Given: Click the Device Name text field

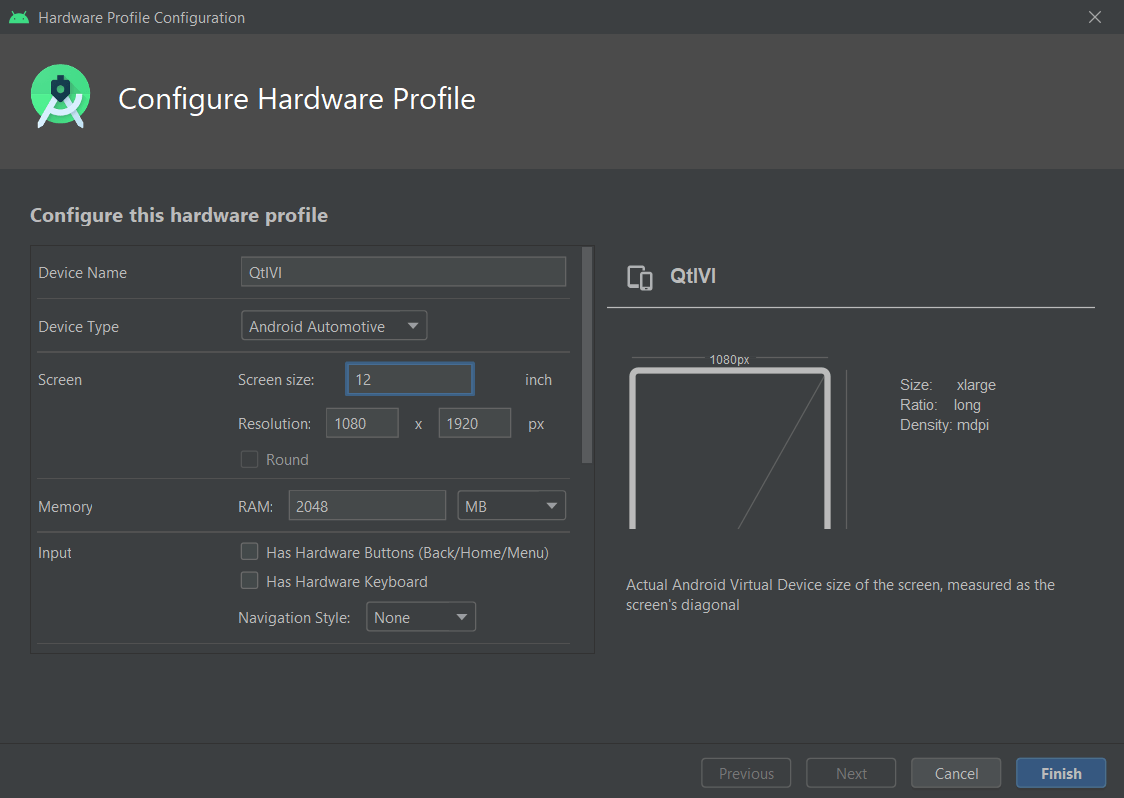Looking at the screenshot, I should pos(403,272).
